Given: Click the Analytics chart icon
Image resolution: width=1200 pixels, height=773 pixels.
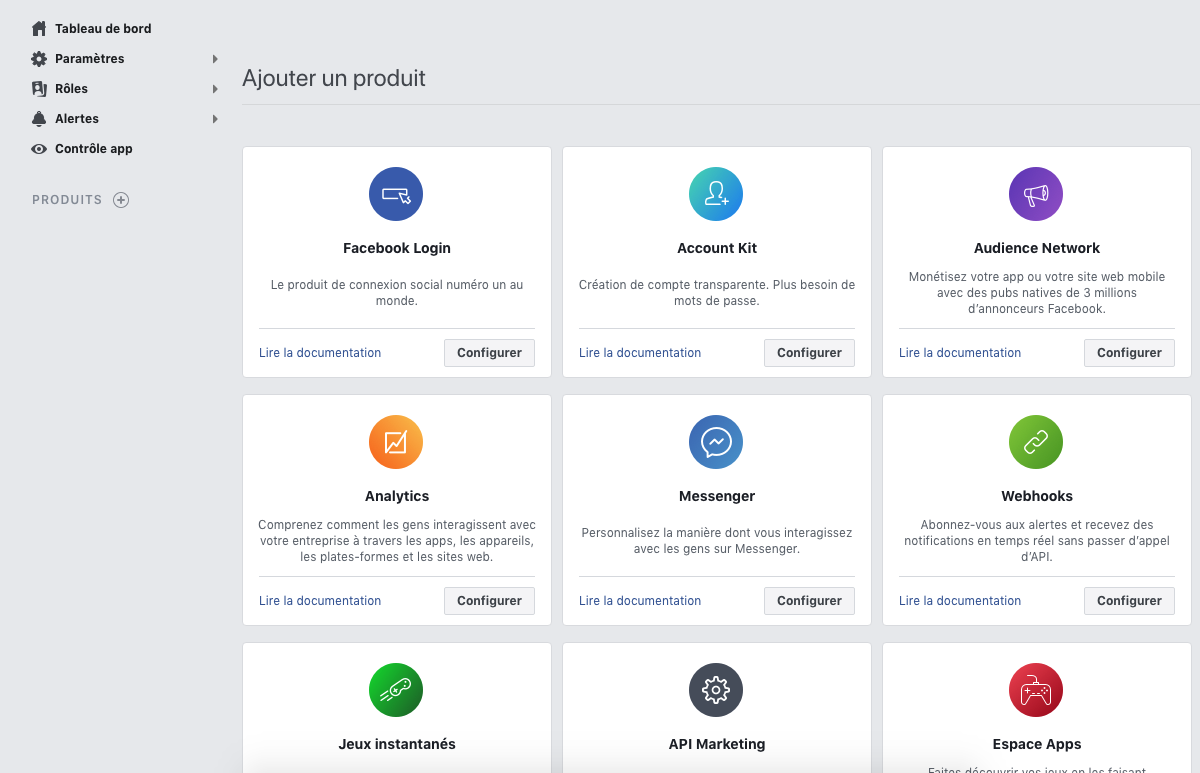Looking at the screenshot, I should pyautogui.click(x=396, y=442).
